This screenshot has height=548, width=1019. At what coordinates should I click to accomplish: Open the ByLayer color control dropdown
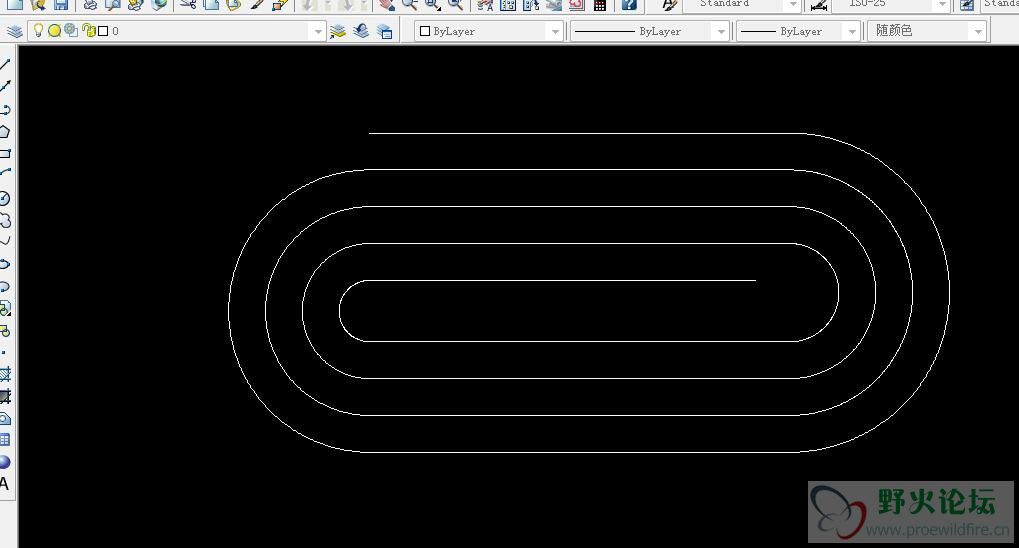pyautogui.click(x=488, y=31)
